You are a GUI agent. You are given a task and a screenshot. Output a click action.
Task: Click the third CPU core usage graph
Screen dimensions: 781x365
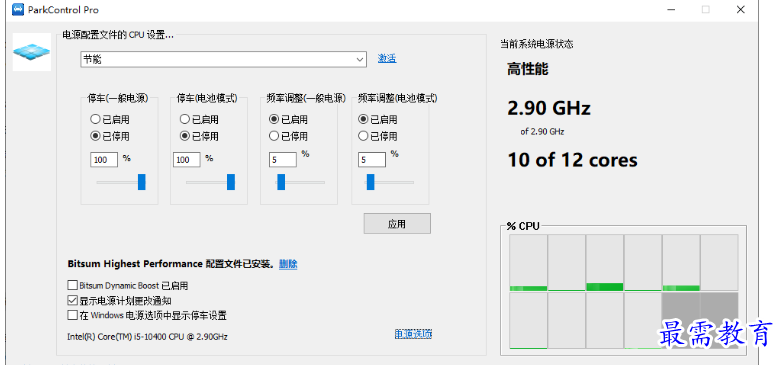tap(605, 263)
